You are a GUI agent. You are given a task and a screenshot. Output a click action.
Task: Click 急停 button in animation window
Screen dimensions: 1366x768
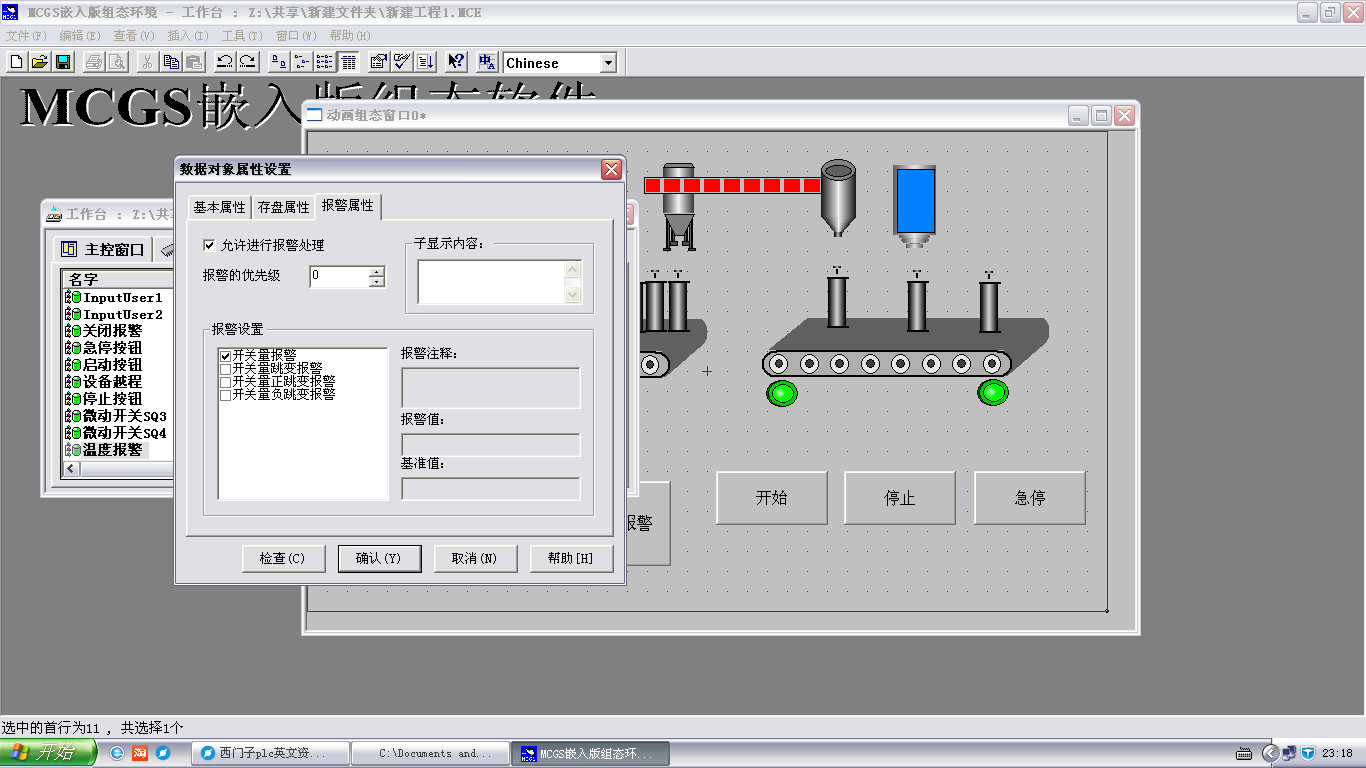point(1030,498)
